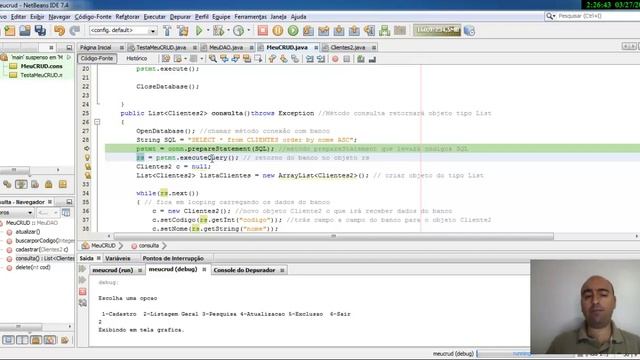Collapse the code fold at line 26
Viewport: 640px width, 360px height.
(x=97, y=122)
